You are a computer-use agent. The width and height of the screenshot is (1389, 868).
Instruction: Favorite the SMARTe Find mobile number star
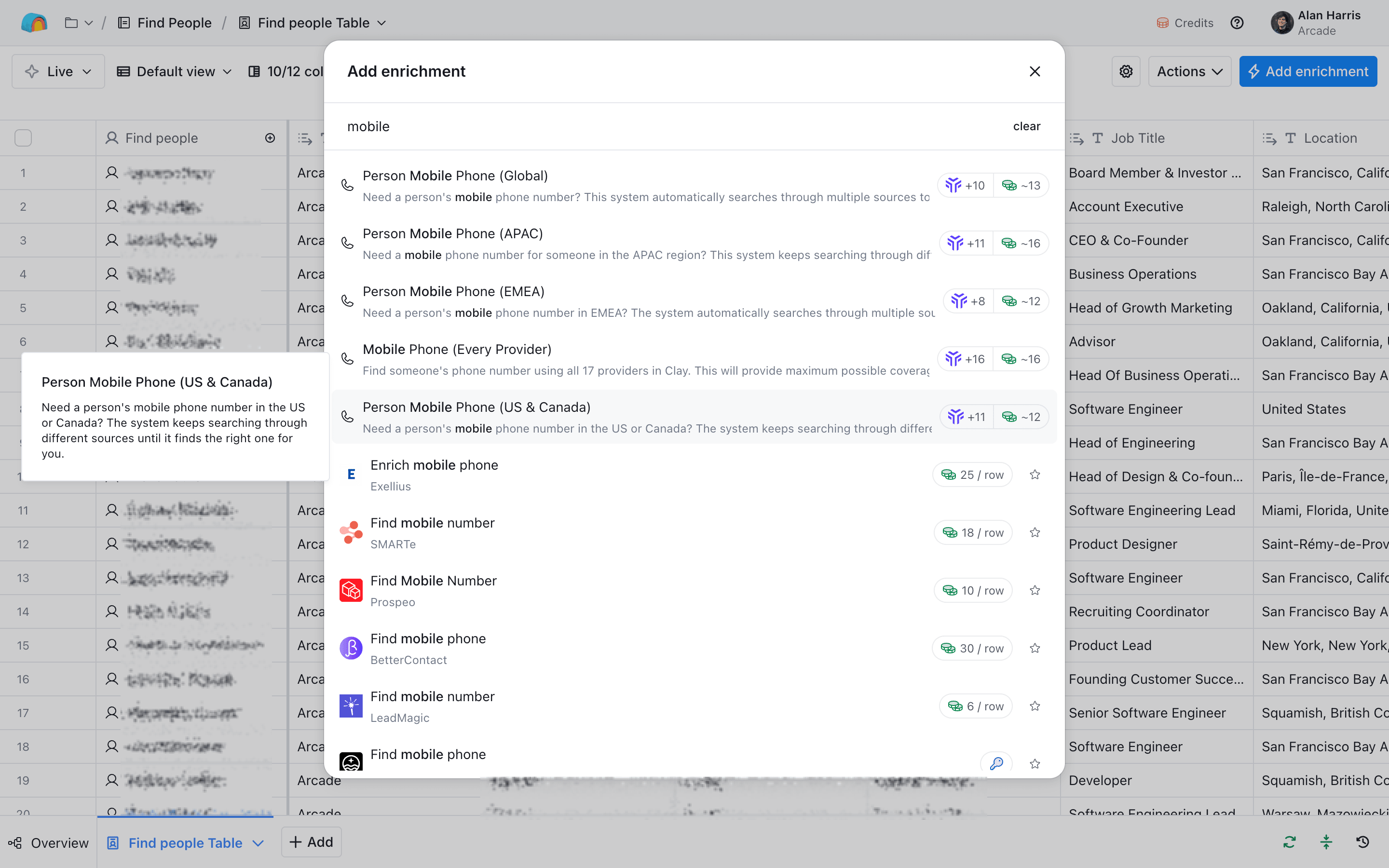coord(1035,533)
